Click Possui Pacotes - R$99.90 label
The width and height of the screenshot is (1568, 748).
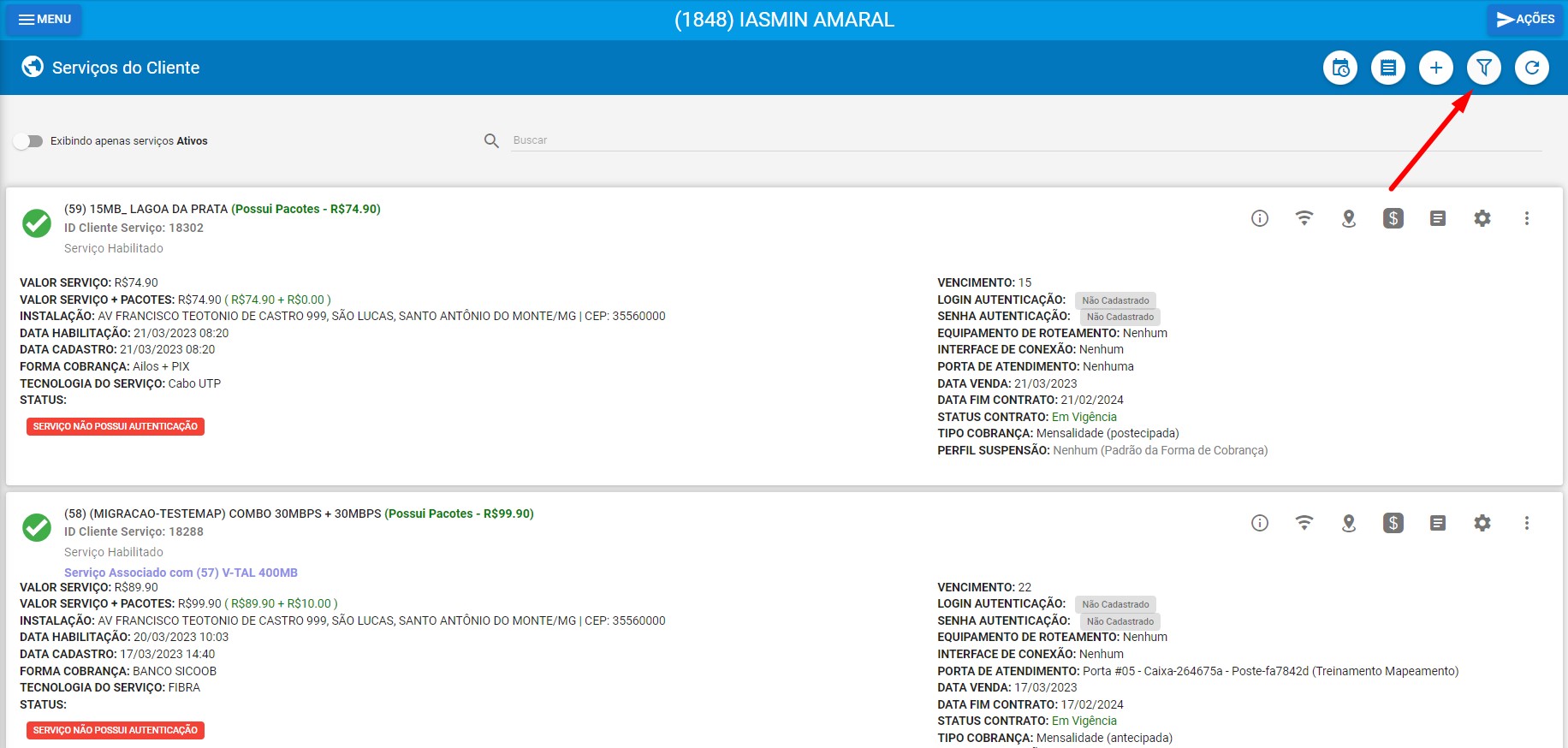click(460, 514)
